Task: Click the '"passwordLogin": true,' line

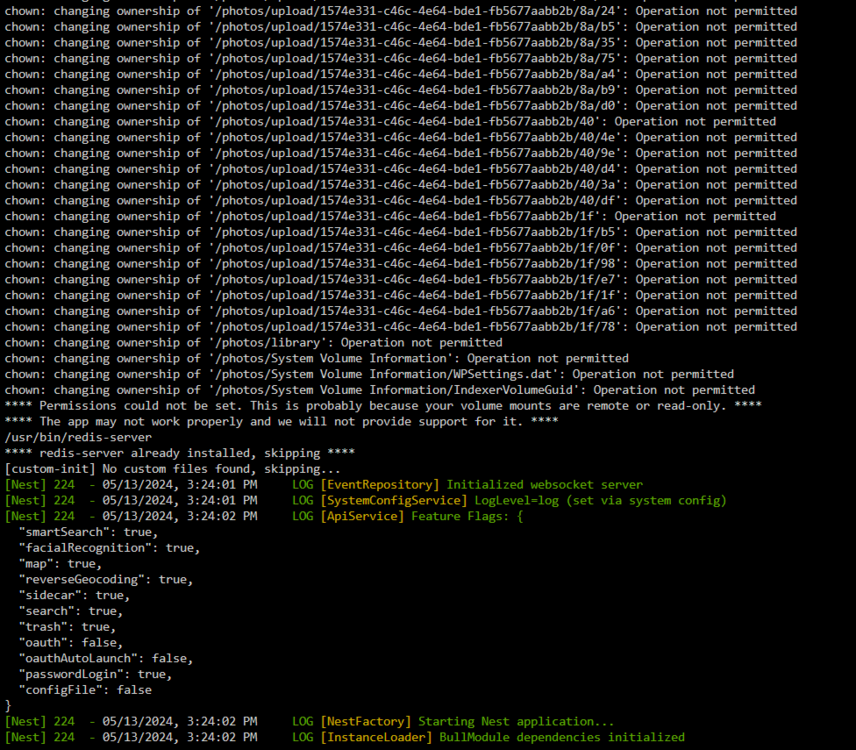Action: click(96, 675)
